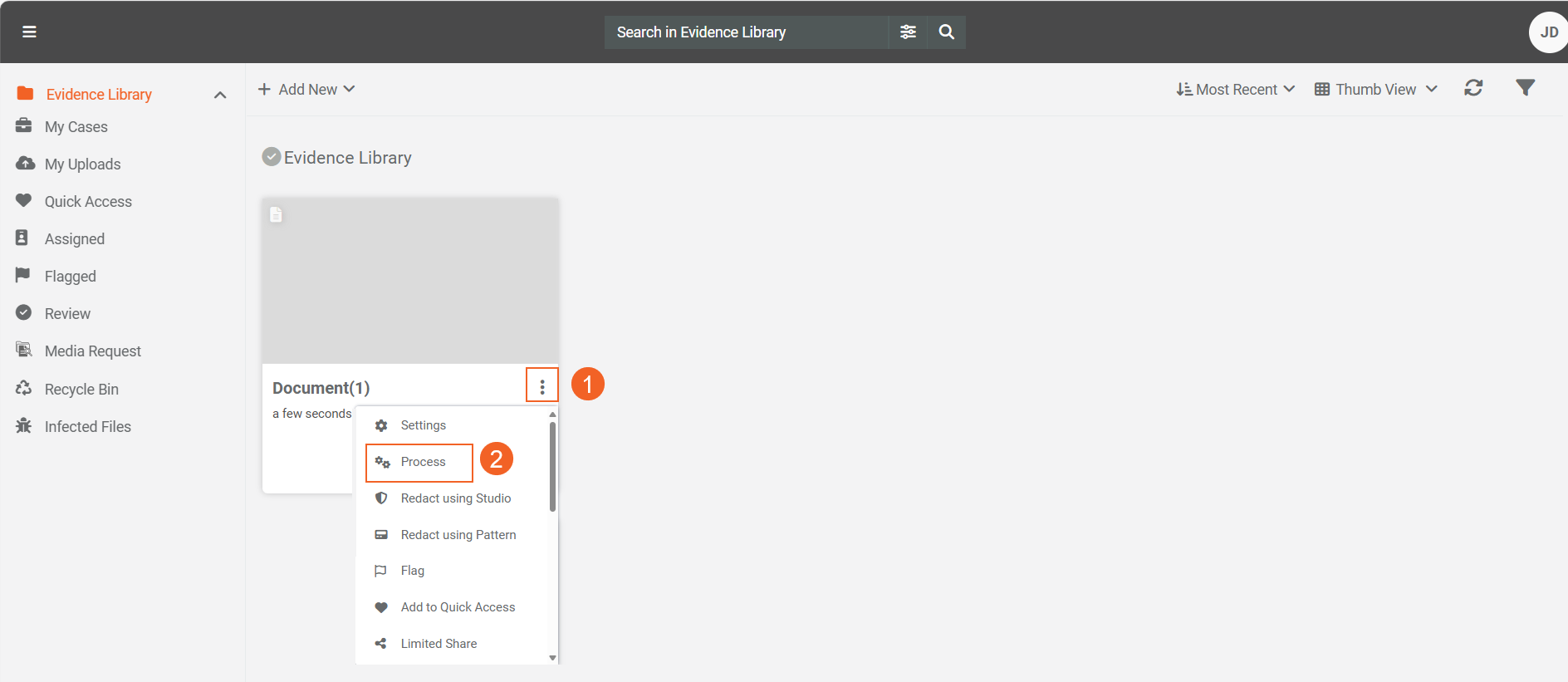1568x682 pixels.
Task: Select Redact using Studio menu option
Action: 455,498
